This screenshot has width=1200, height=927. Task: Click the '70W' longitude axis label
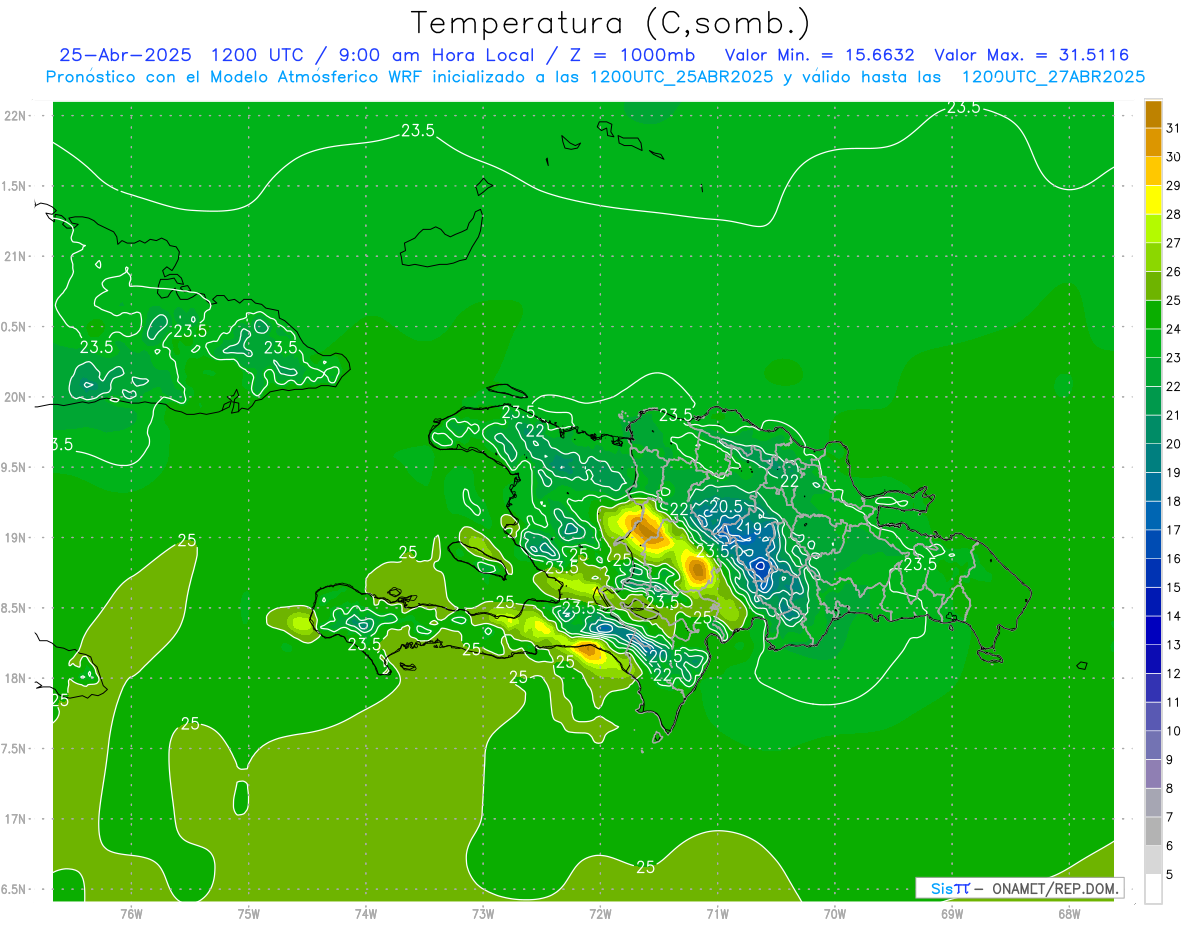pos(835,913)
